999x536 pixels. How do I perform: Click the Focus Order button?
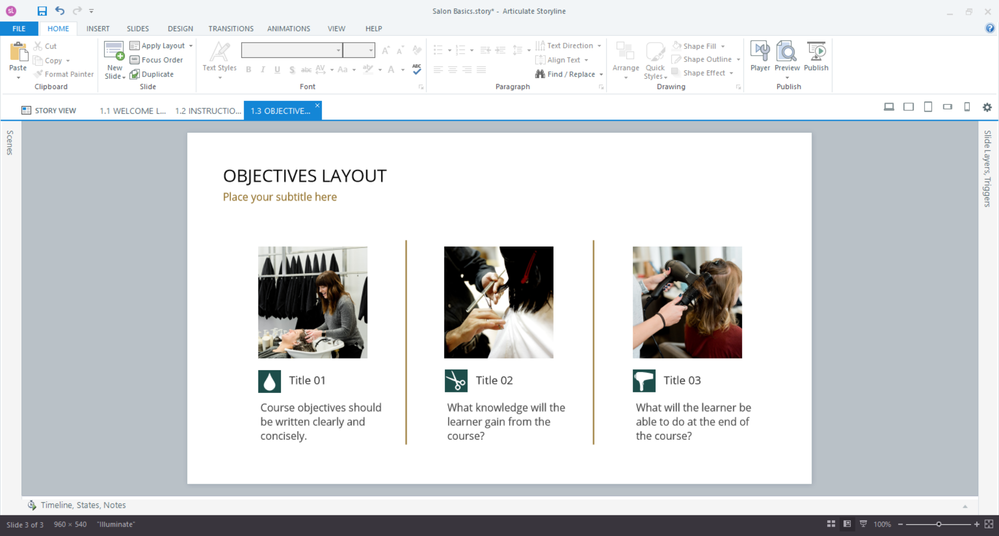pos(161,60)
